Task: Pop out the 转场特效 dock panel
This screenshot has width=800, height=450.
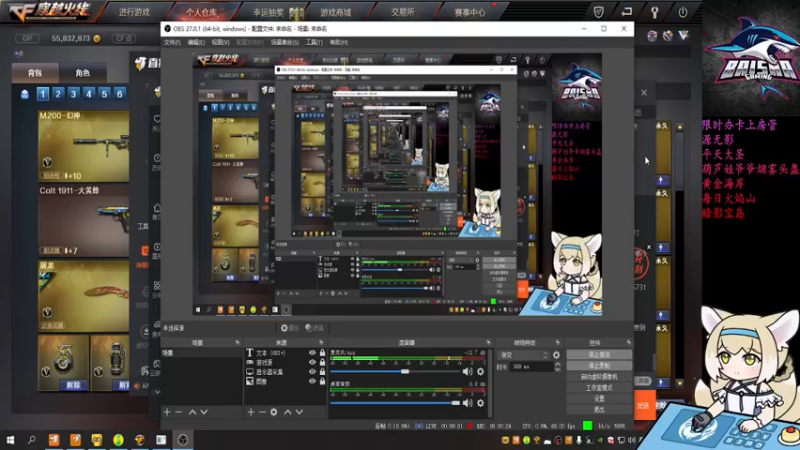Action: click(x=558, y=342)
